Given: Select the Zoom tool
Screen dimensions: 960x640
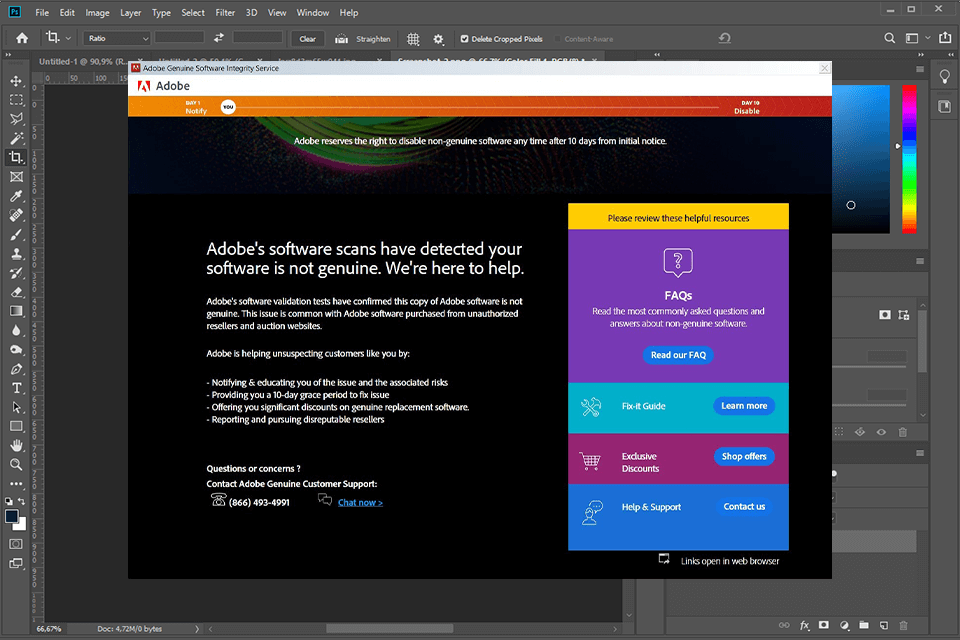Looking at the screenshot, I should (x=16, y=464).
